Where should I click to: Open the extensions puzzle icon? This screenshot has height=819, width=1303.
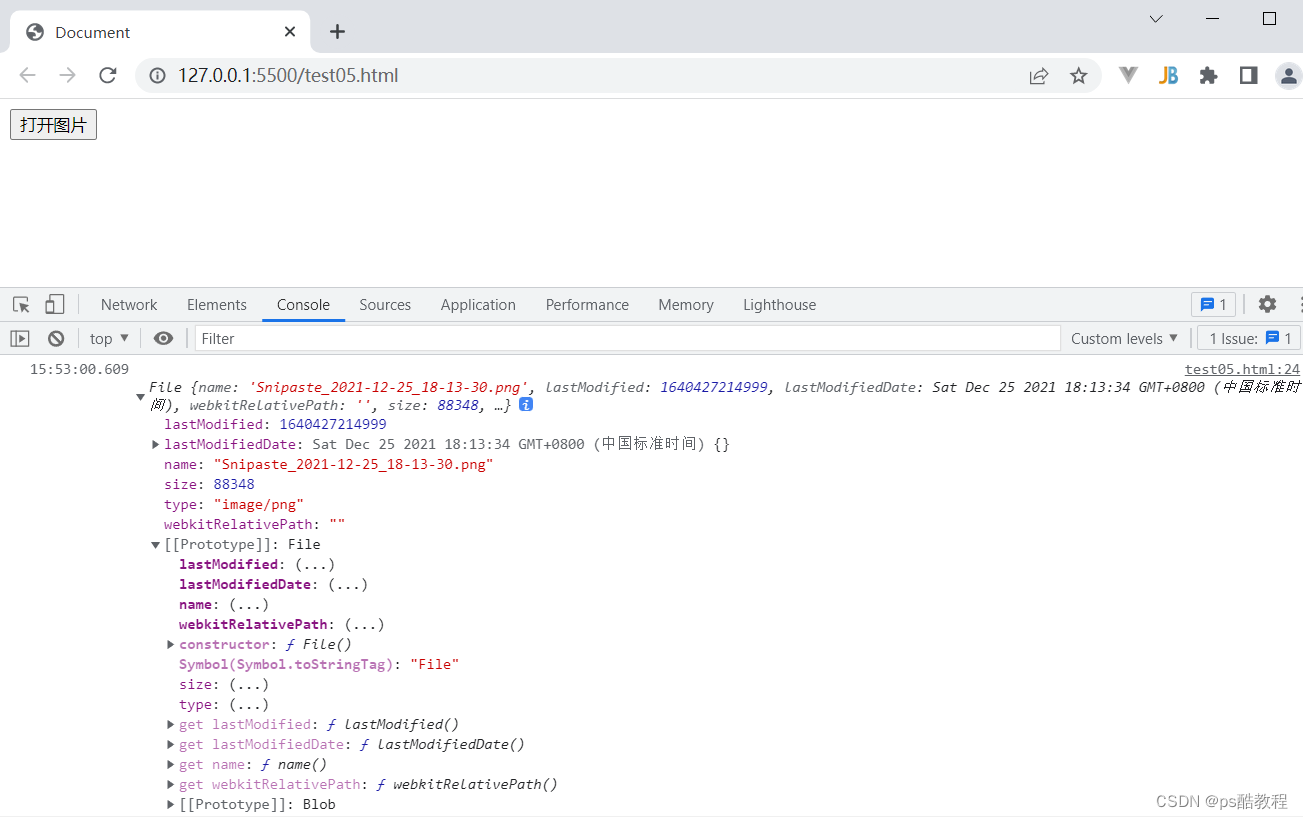[1208, 75]
